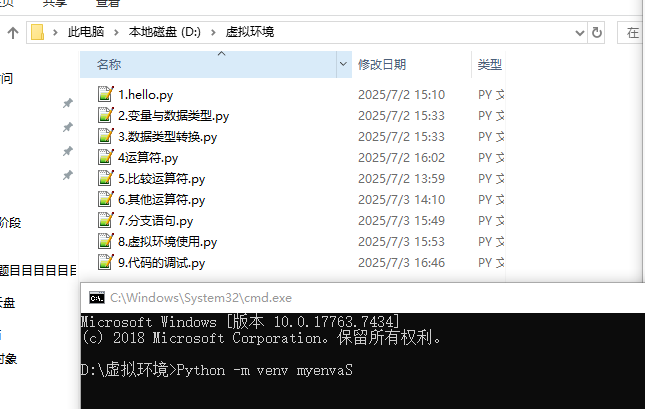Click the pin icon in 5.比较运算符.py row

(67, 176)
